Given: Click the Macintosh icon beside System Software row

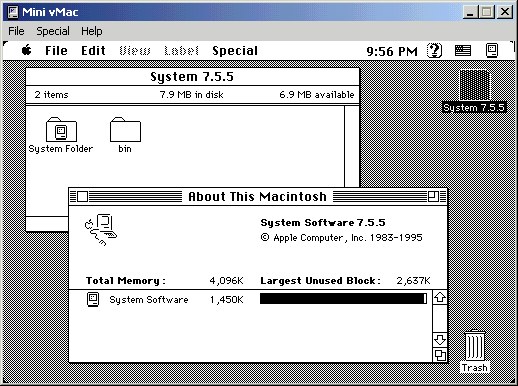Looking at the screenshot, I should (93, 299).
